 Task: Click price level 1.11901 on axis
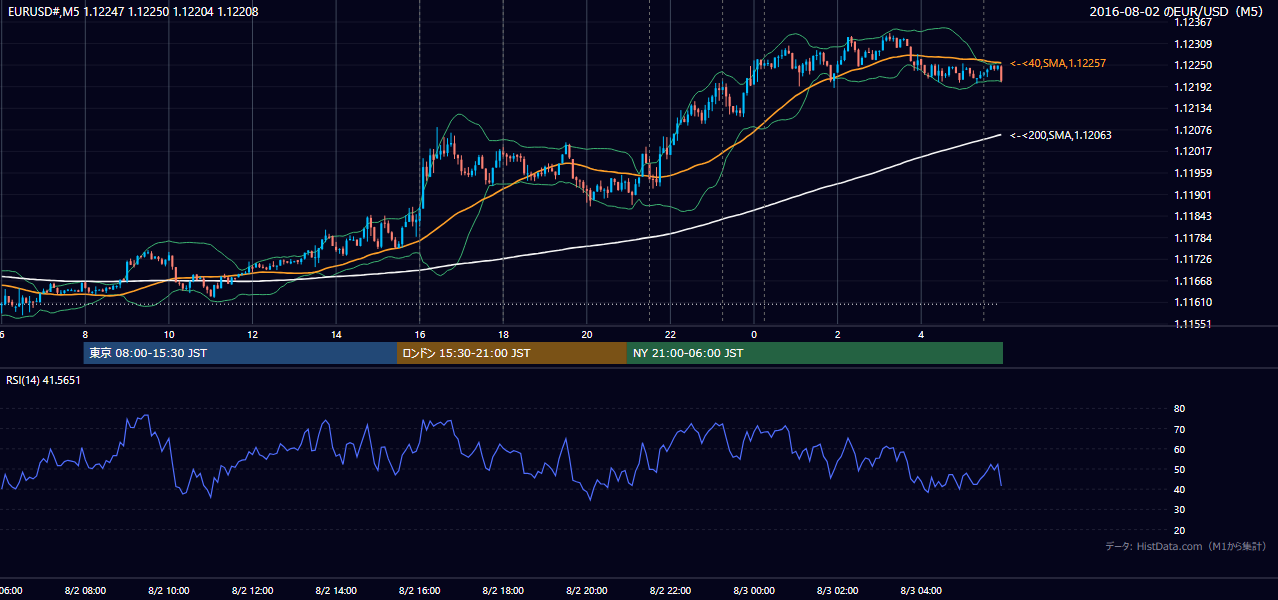(1192, 195)
